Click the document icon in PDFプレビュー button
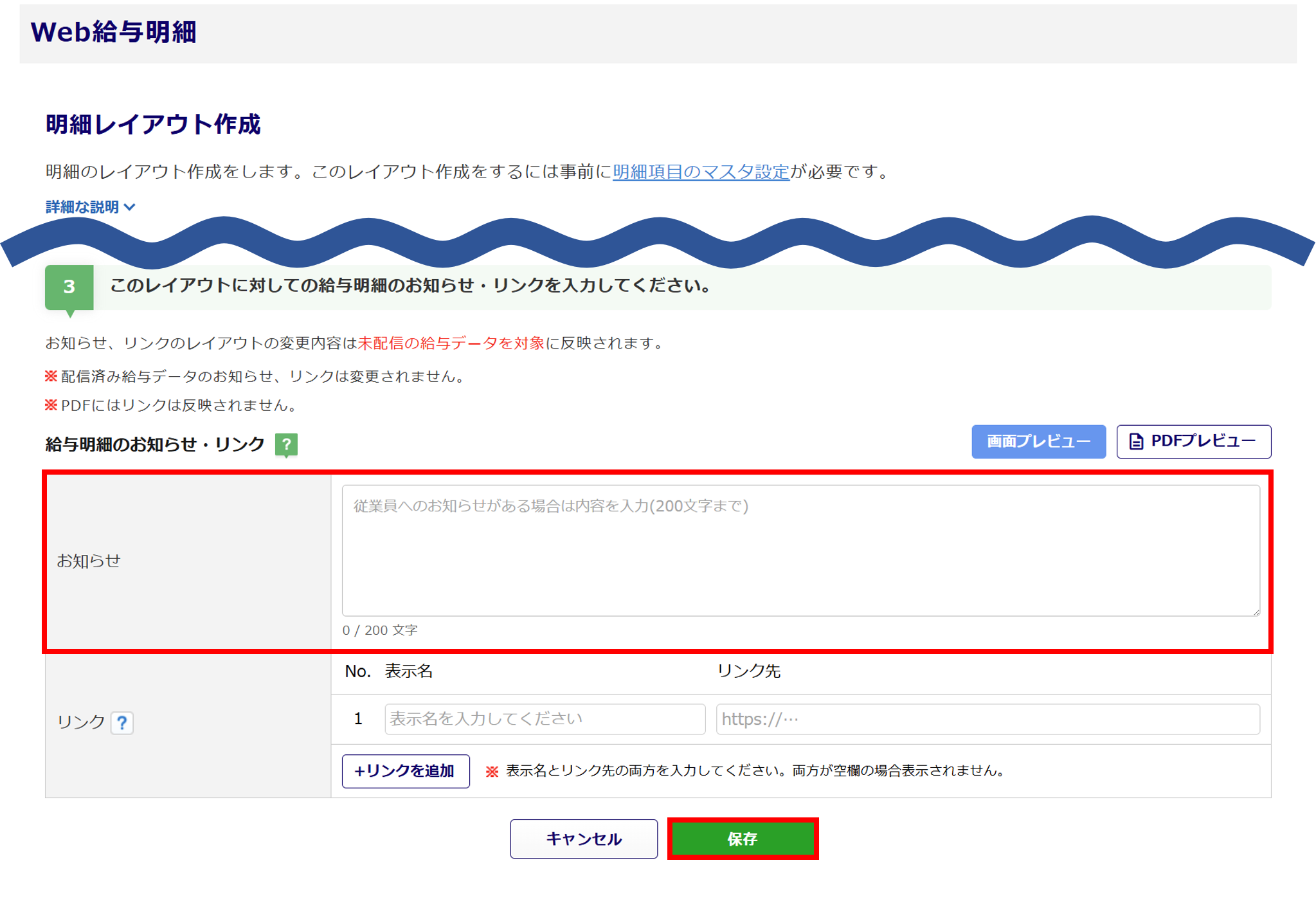The height and width of the screenshot is (901, 1316). 1137,442
